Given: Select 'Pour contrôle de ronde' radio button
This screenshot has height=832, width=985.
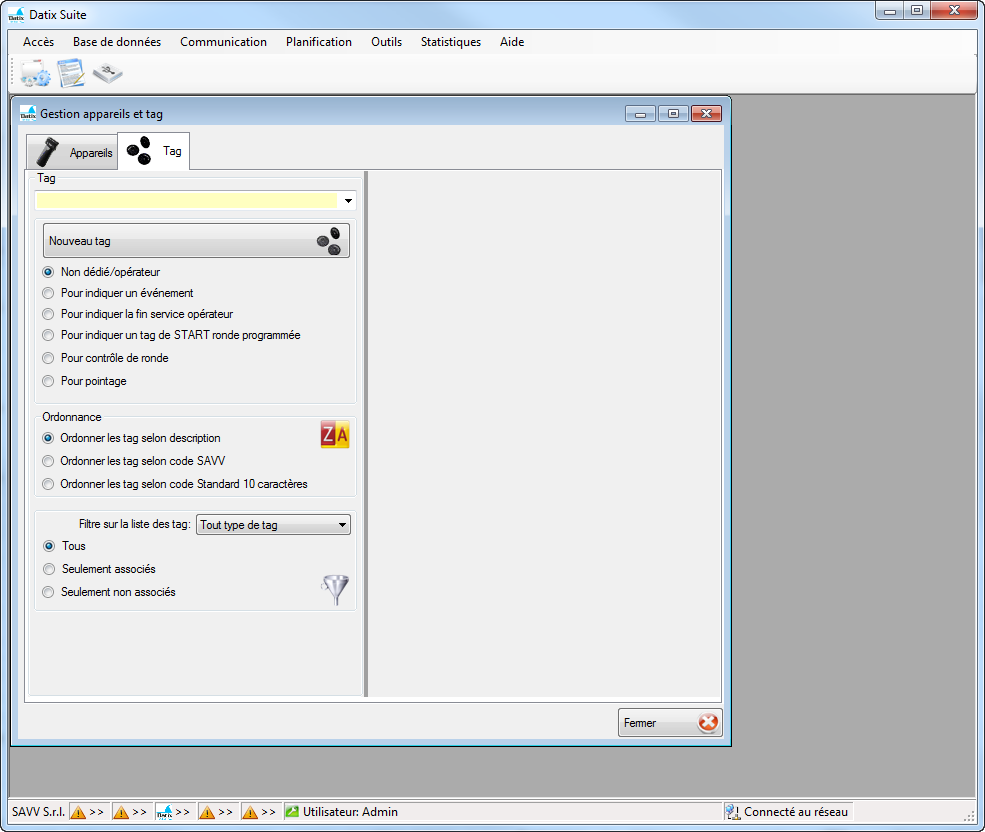Looking at the screenshot, I should [x=48, y=358].
